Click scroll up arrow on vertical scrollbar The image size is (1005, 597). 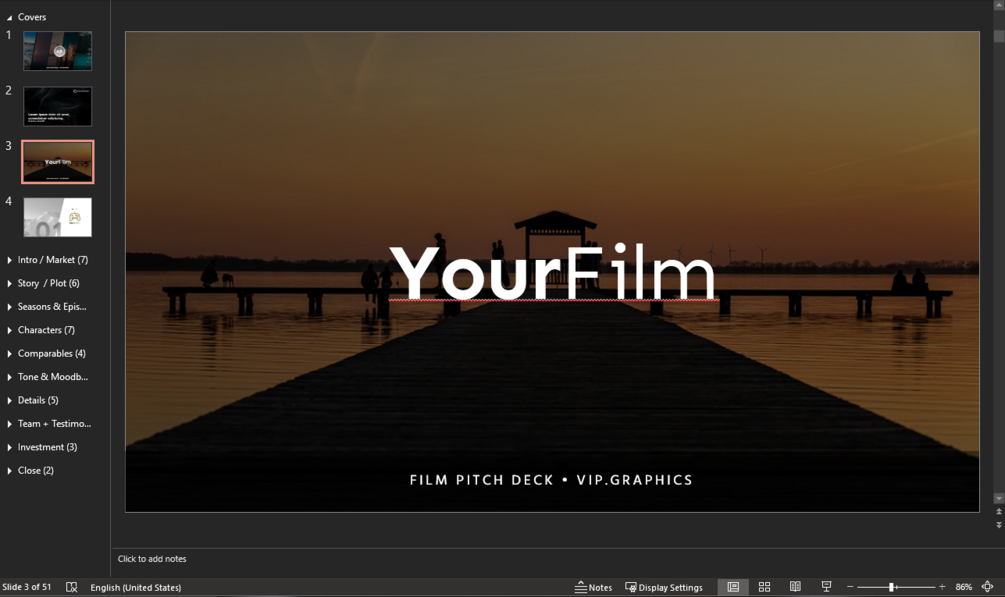(x=999, y=5)
